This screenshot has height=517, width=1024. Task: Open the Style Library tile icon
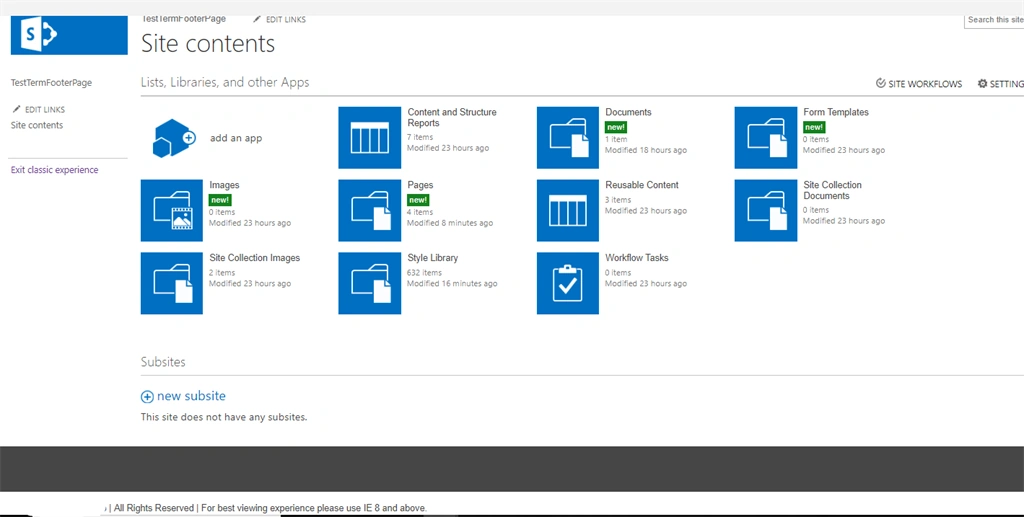click(x=370, y=283)
